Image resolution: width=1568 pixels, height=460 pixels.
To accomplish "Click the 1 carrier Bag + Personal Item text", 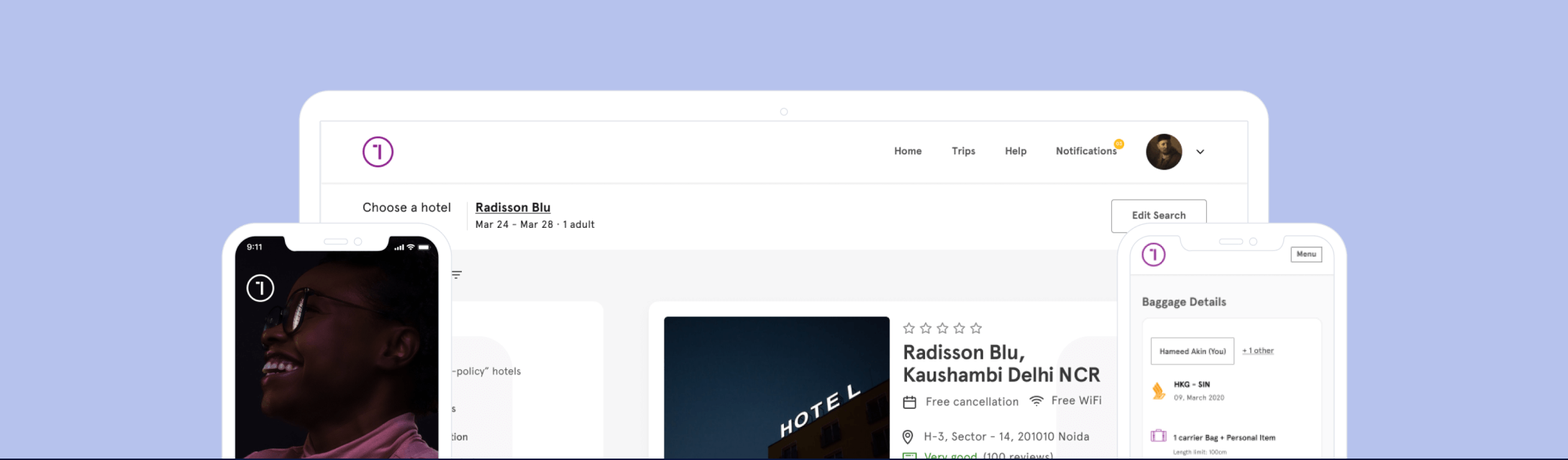I will [1224, 438].
